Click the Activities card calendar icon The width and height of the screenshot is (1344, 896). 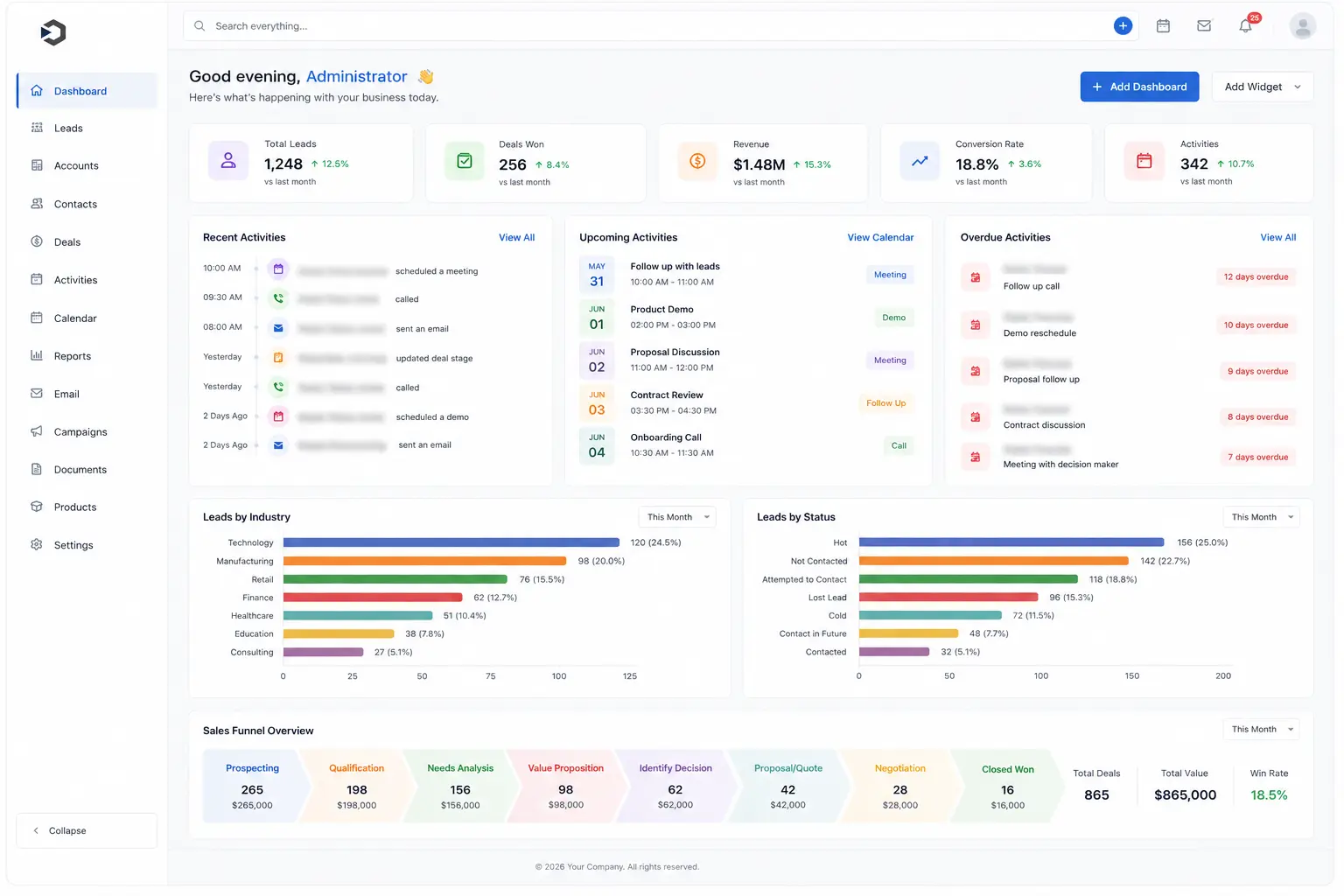point(1144,161)
